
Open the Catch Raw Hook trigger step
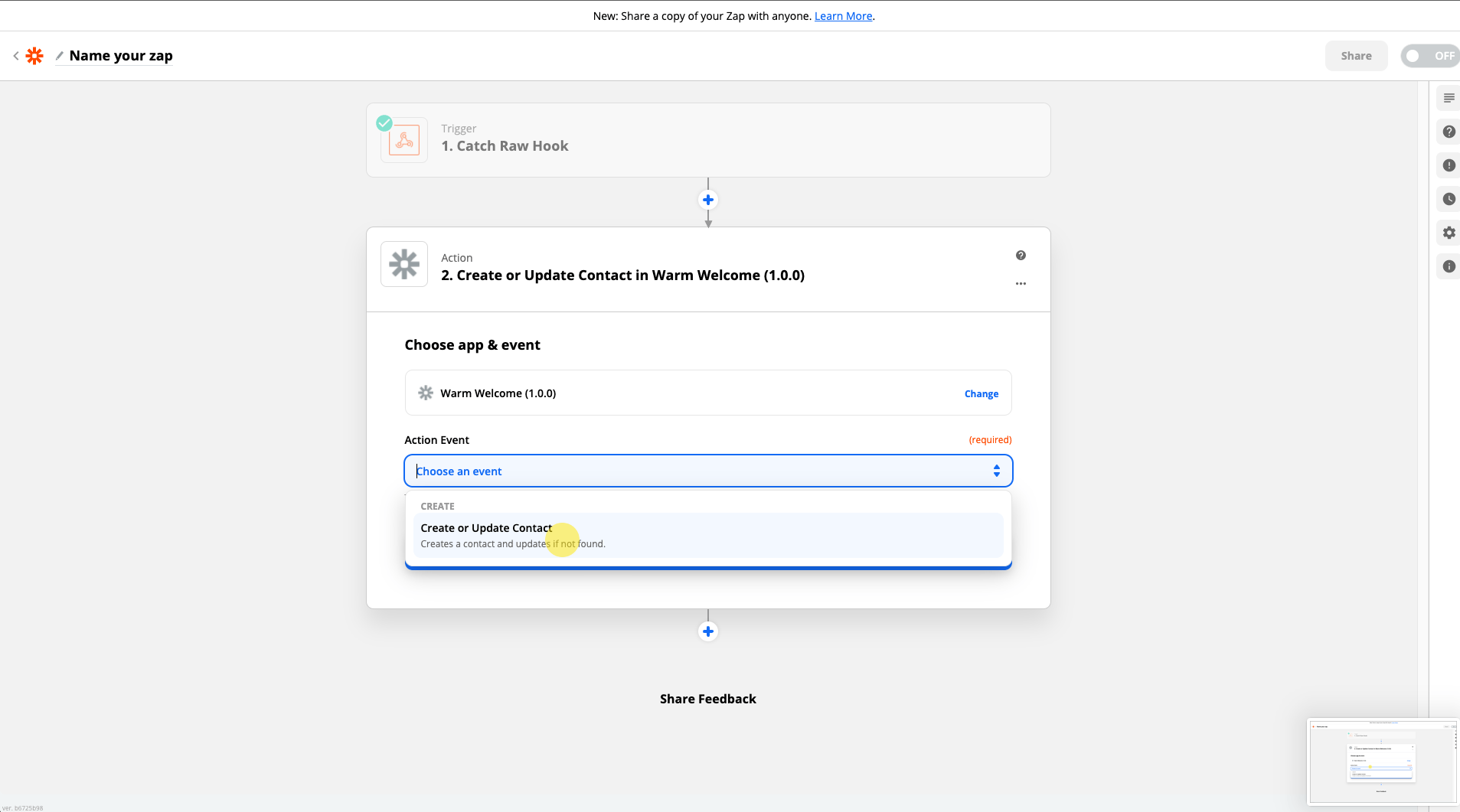708,140
